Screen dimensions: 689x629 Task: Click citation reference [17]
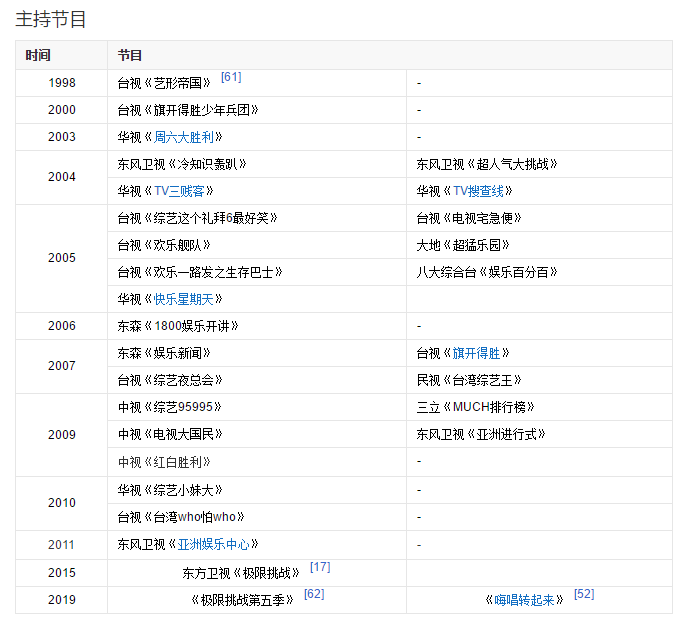(x=320, y=567)
